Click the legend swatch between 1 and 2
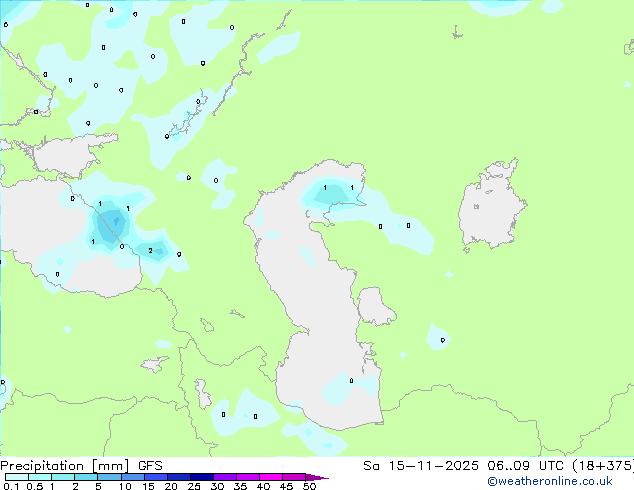 63,477
